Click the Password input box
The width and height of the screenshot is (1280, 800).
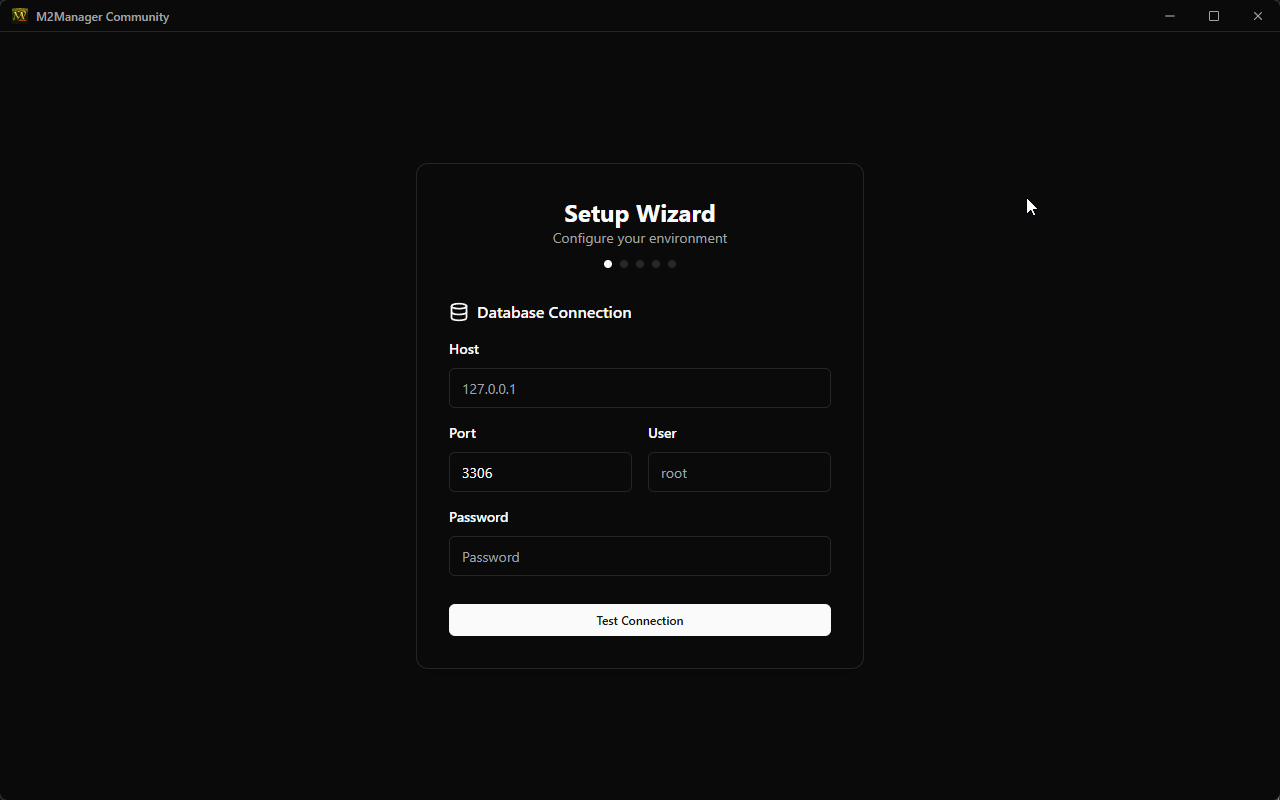[639, 556]
